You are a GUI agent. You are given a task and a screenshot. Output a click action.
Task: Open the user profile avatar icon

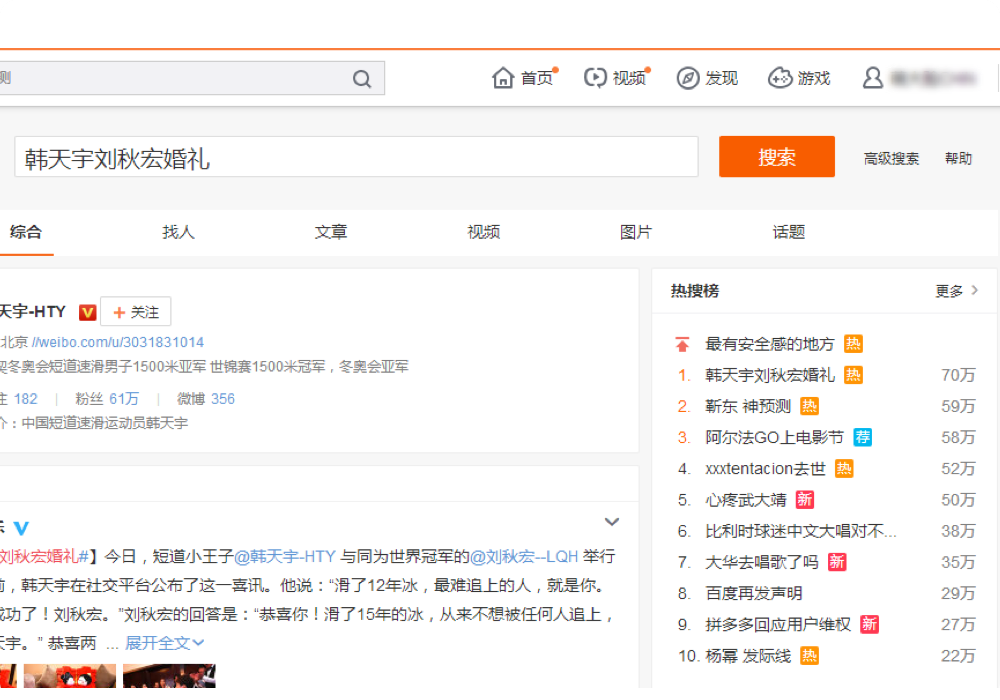873,78
